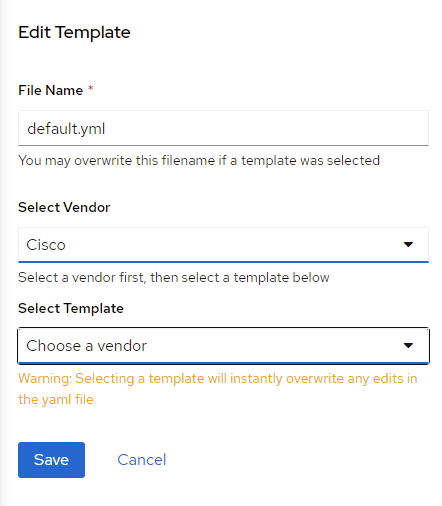Click the Choose a vendor placeholder text

click(x=87, y=346)
